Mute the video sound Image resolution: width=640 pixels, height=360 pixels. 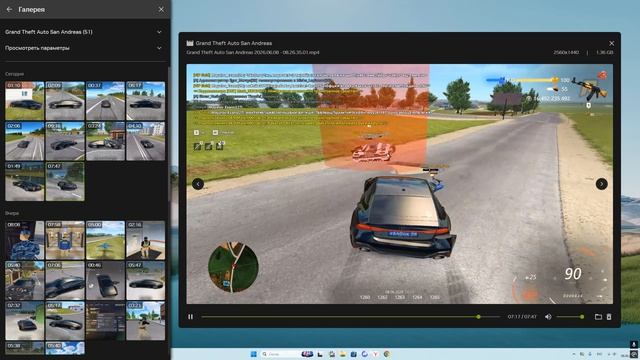[548, 317]
